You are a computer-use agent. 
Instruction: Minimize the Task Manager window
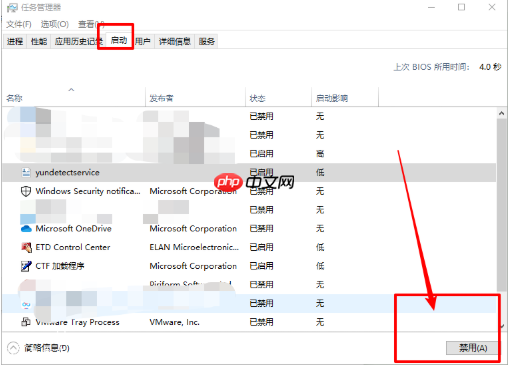point(432,7)
